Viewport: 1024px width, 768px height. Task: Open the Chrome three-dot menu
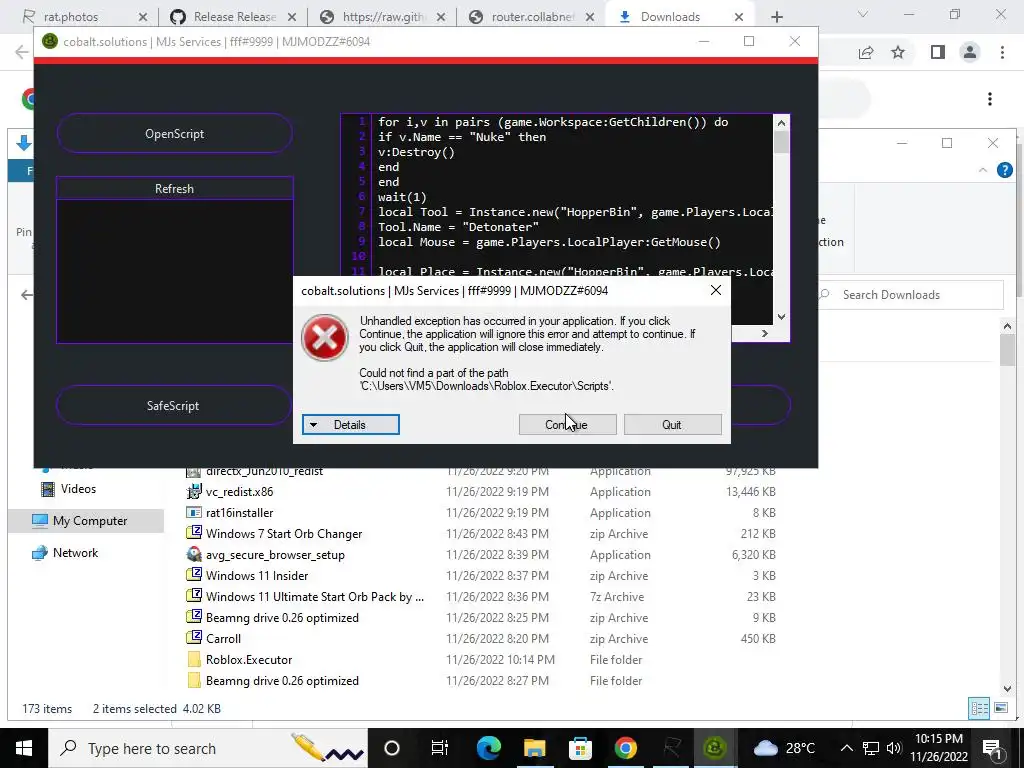[1002, 52]
